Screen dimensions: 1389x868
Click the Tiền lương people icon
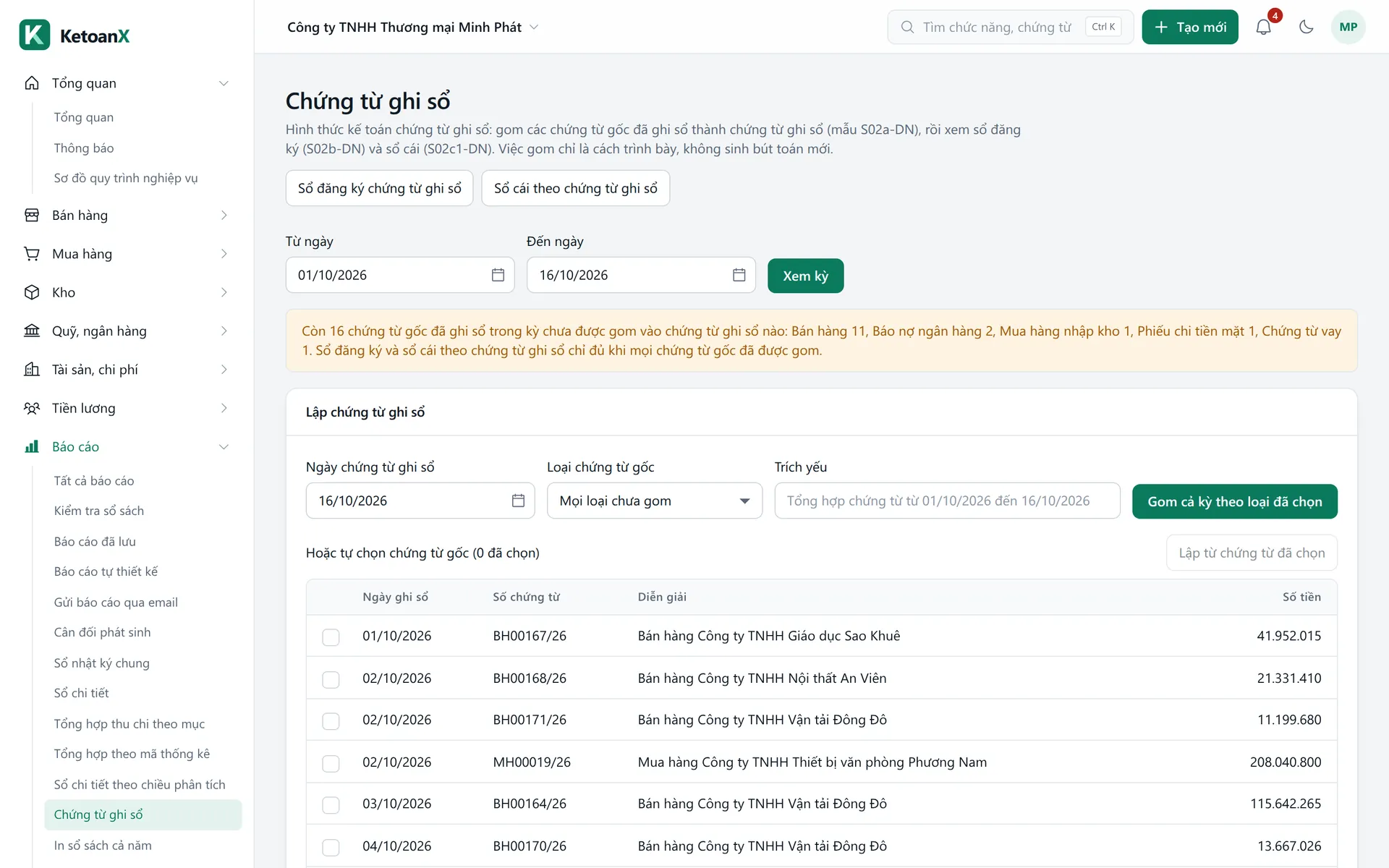coord(32,408)
